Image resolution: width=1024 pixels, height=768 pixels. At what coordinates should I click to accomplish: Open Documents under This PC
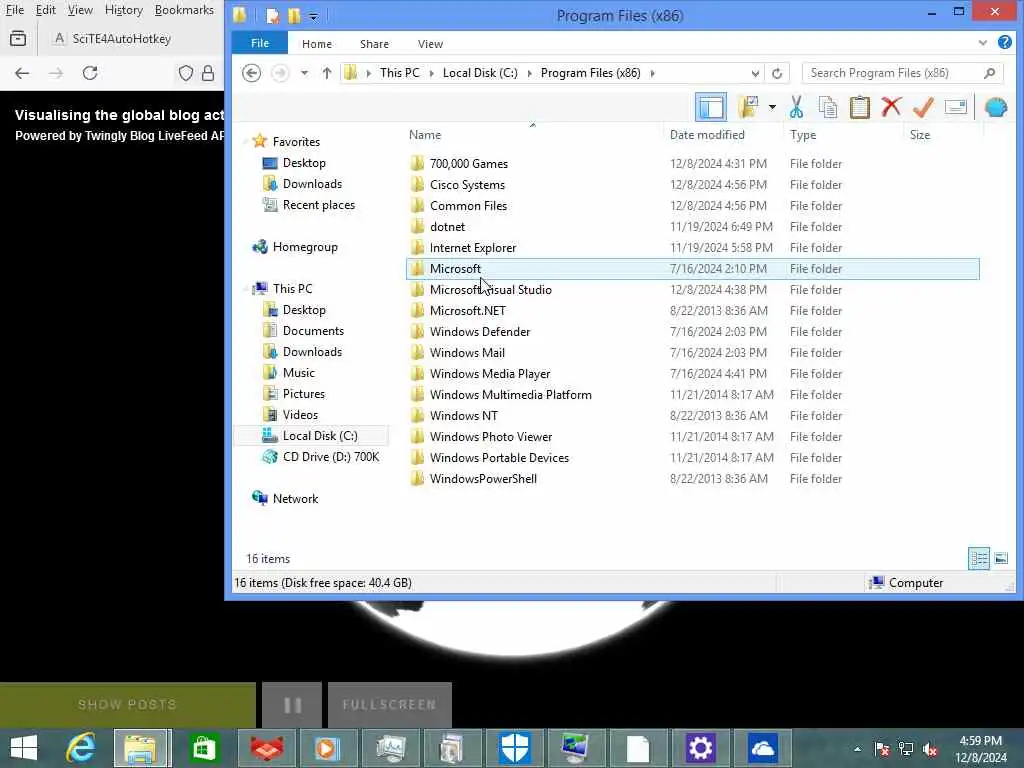[313, 331]
